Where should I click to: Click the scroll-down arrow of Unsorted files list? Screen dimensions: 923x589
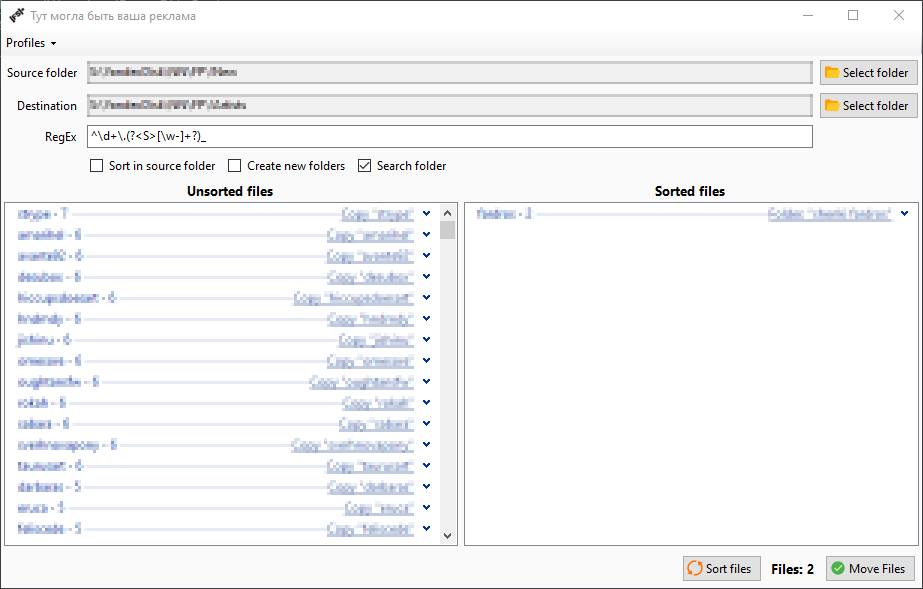pos(447,536)
